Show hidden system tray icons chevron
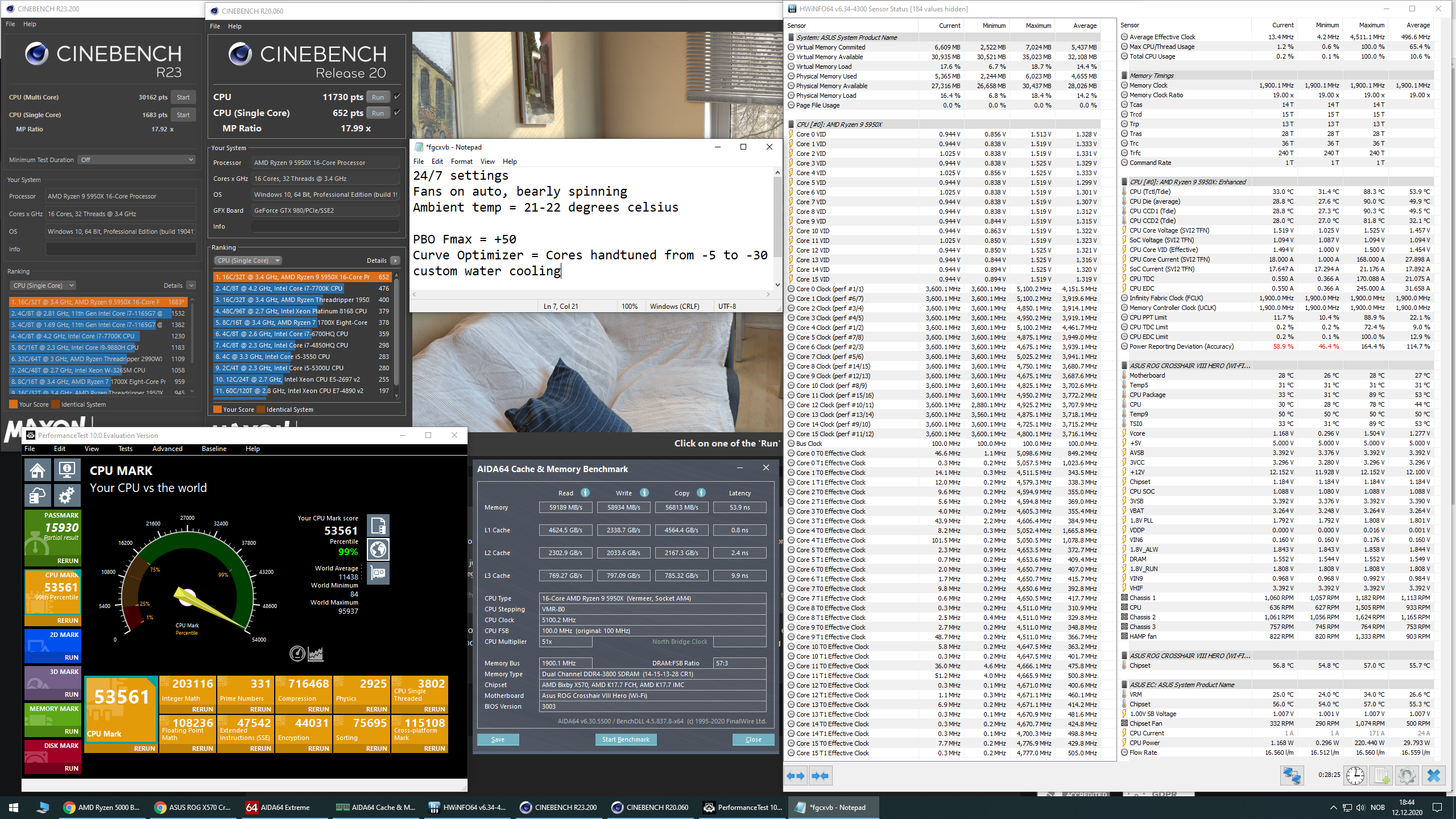Viewport: 1456px width, 819px height. [1333, 807]
